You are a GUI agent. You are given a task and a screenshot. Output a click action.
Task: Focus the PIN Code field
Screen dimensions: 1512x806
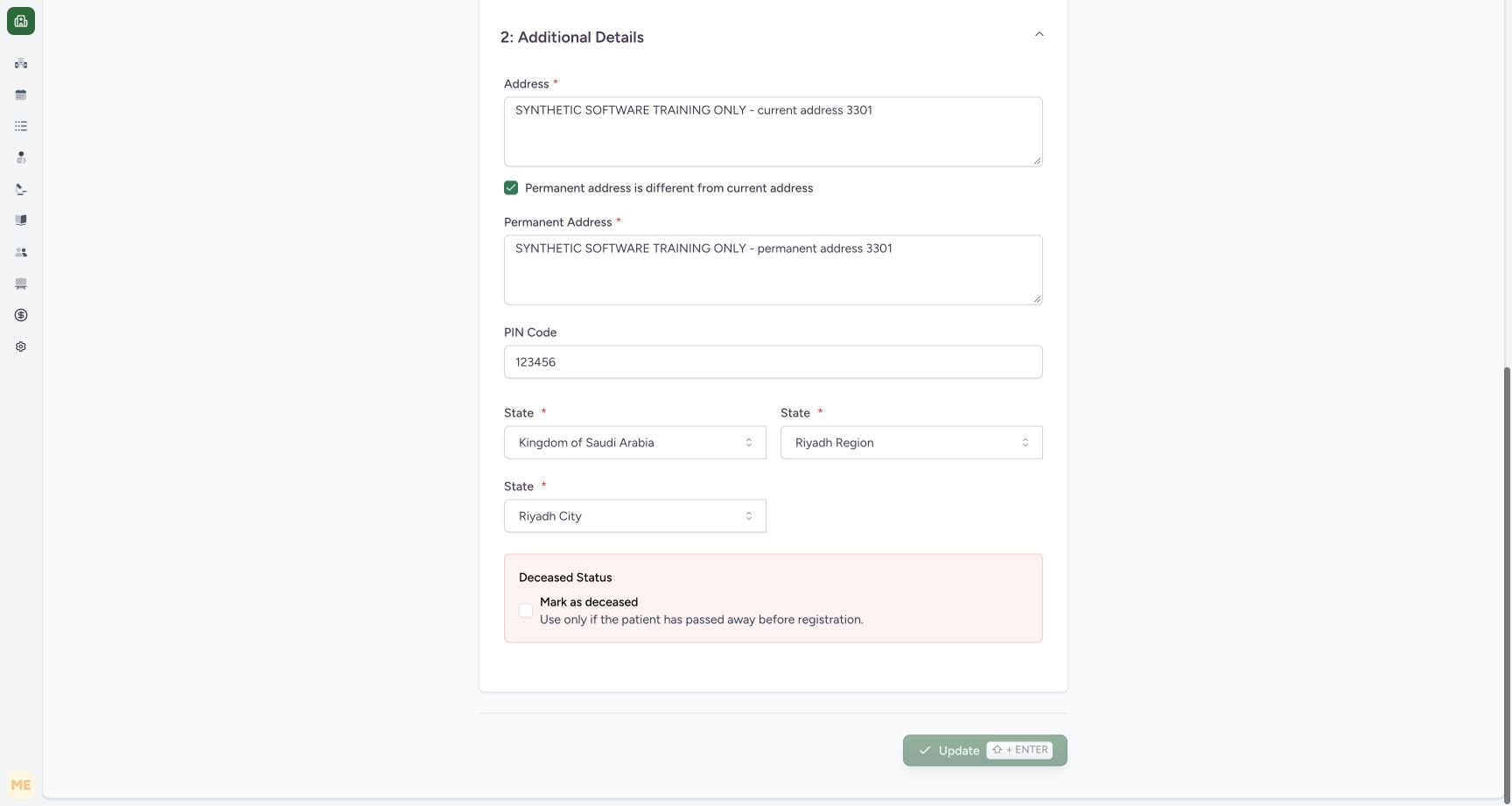pyautogui.click(x=773, y=362)
